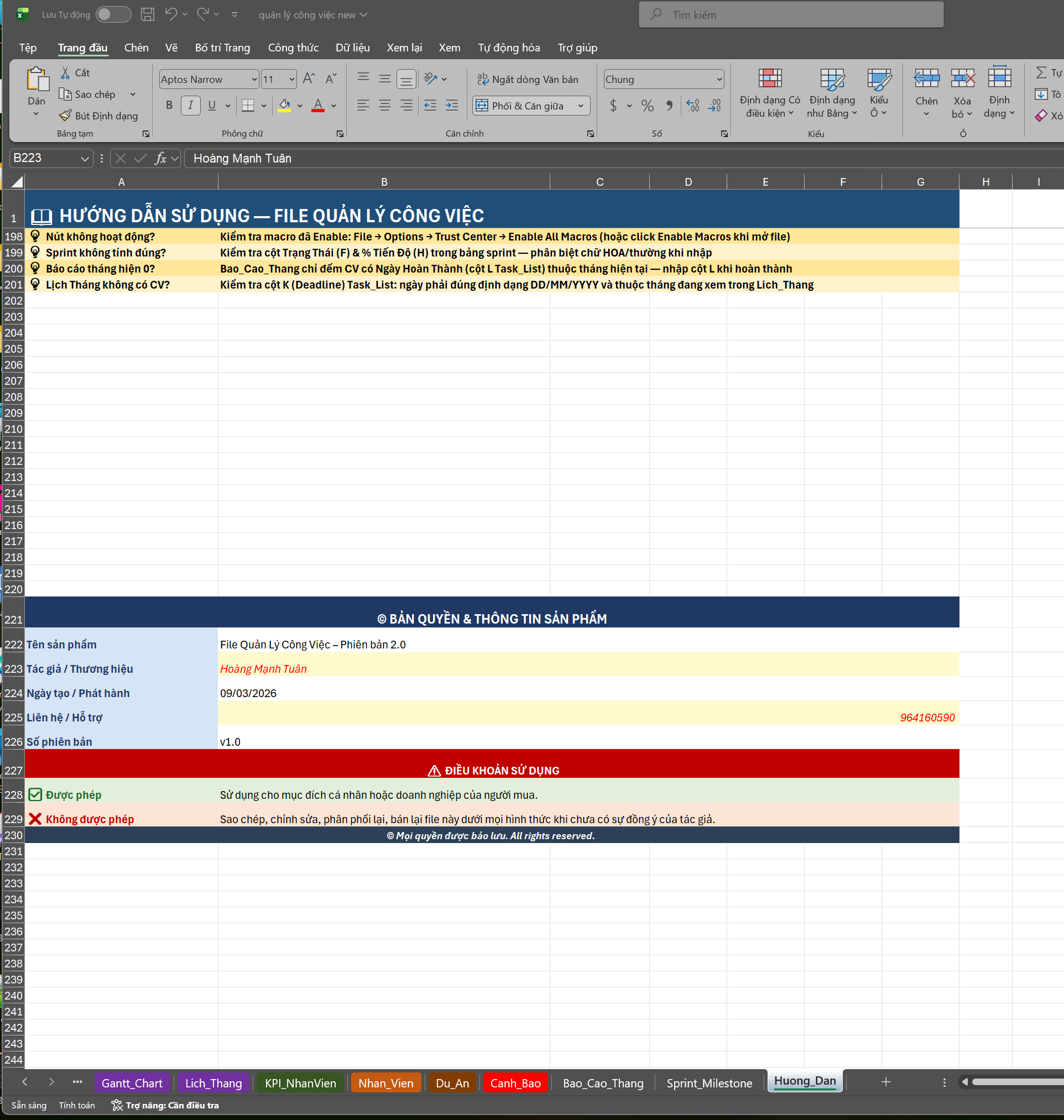Expand the Name Box B223 dropdown
Viewport: 1064px width, 1120px height.
tap(85, 158)
